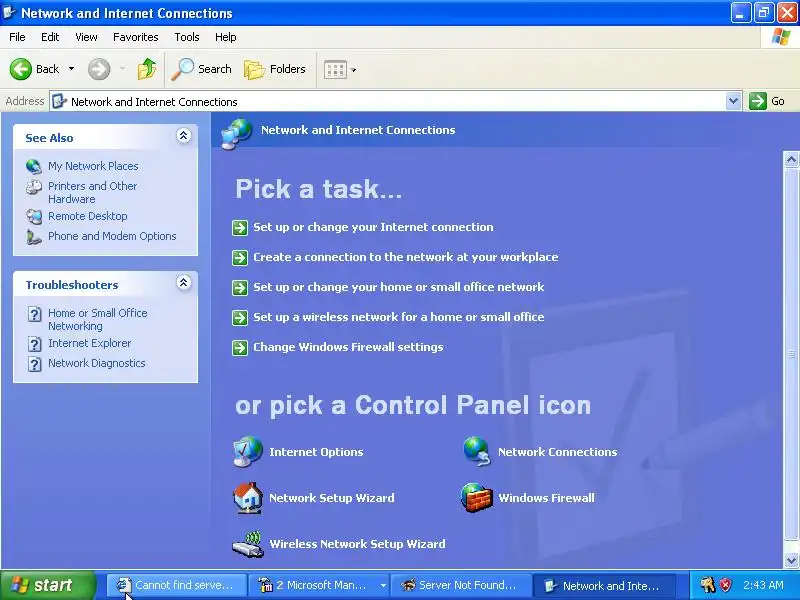Image resolution: width=800 pixels, height=600 pixels.
Task: Select Set up or change your Internet connection
Action: [x=373, y=227]
